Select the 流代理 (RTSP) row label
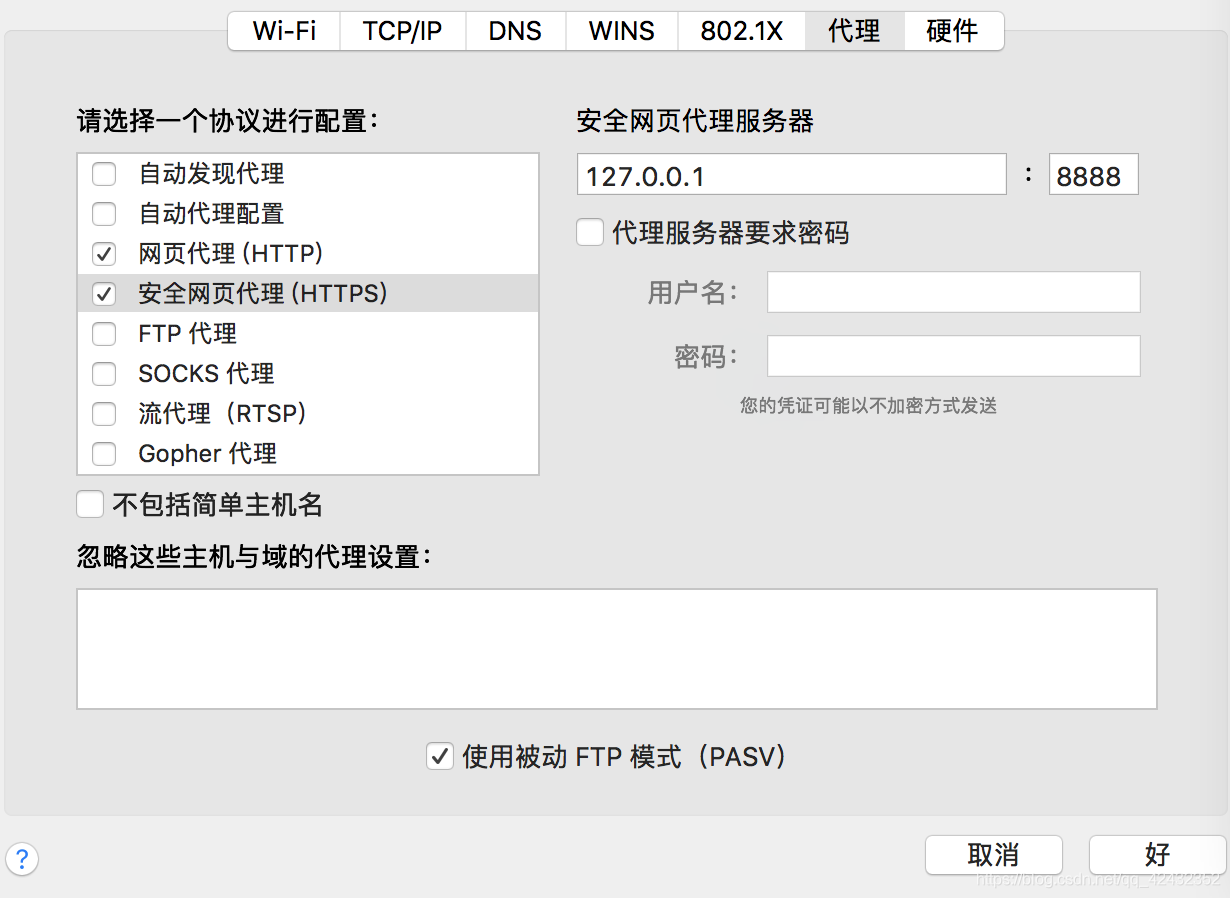The width and height of the screenshot is (1230, 898). pyautogui.click(x=222, y=414)
